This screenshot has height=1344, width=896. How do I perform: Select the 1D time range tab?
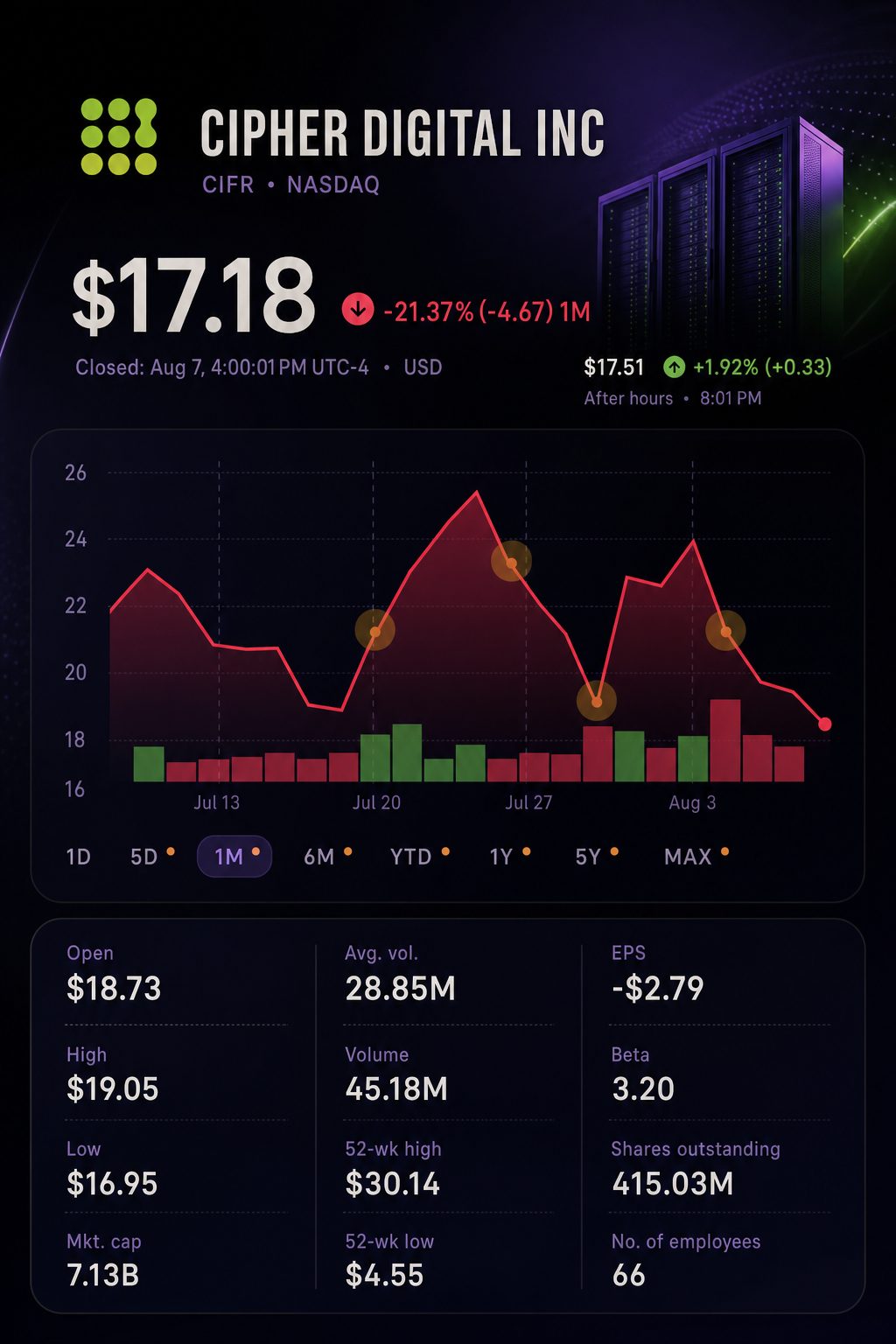(78, 857)
